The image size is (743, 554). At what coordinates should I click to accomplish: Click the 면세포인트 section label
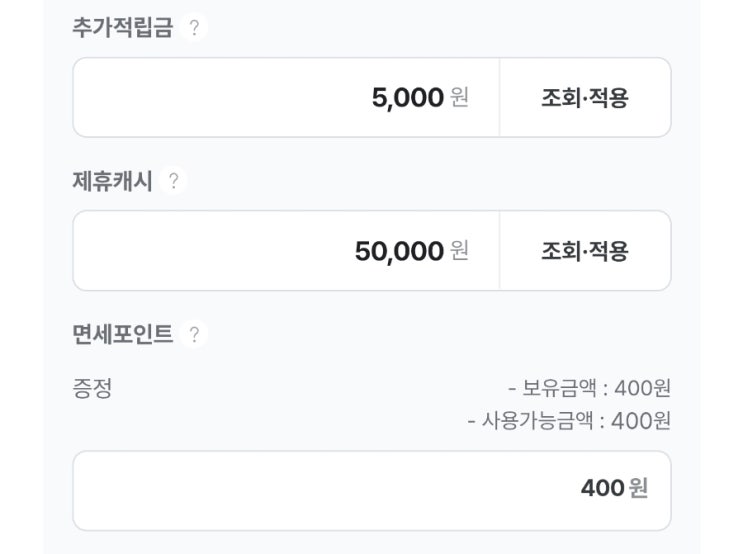pyautogui.click(x=123, y=334)
